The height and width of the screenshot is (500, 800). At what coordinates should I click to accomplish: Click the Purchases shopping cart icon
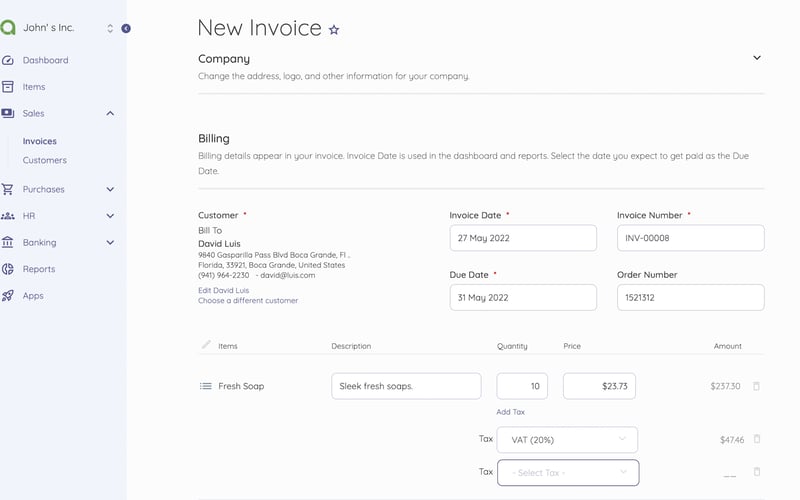(x=8, y=189)
